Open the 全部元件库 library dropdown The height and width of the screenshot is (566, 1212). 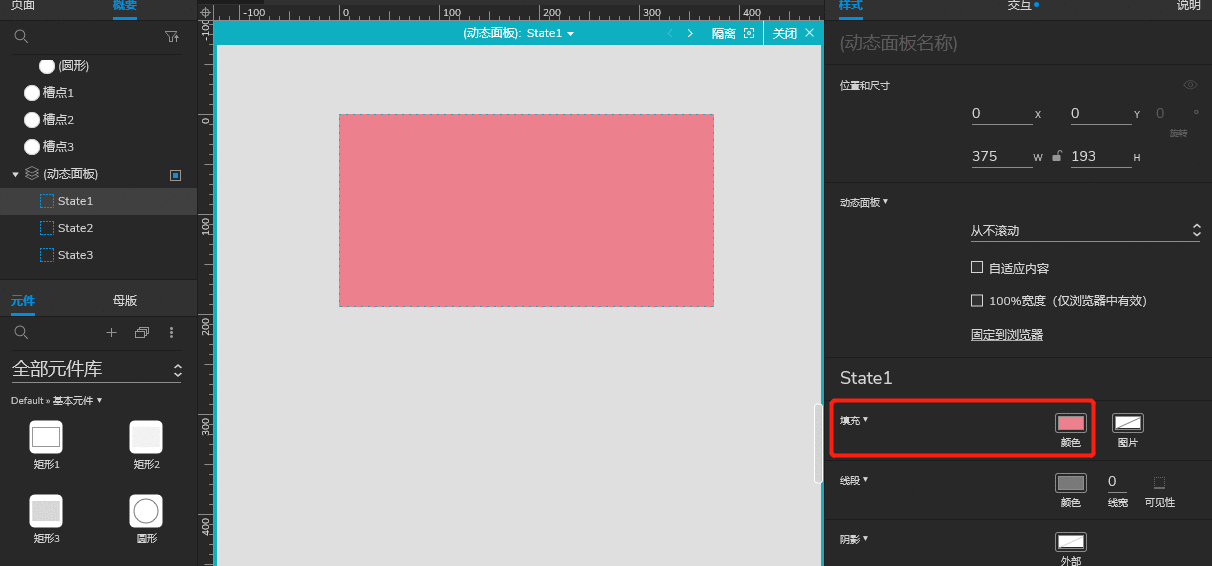coord(97,369)
